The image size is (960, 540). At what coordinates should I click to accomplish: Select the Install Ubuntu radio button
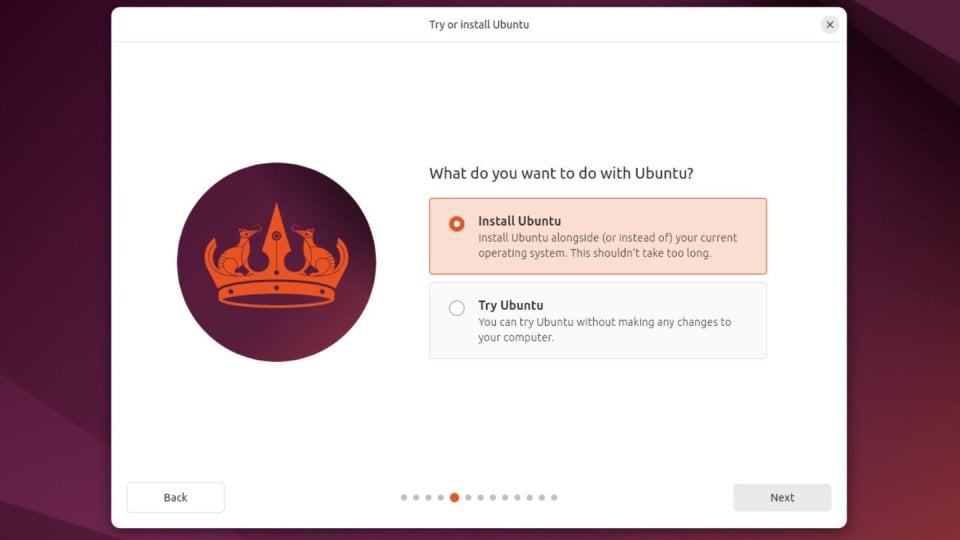(457, 224)
